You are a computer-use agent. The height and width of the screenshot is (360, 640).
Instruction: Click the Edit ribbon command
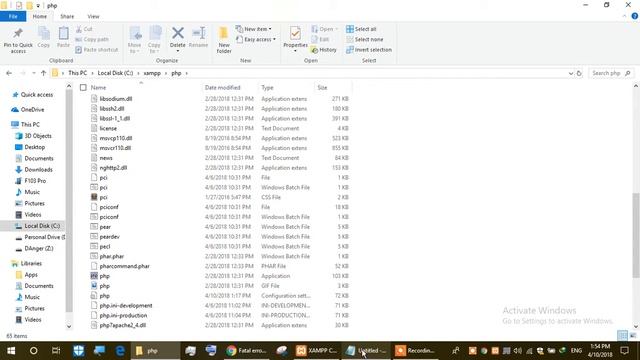click(x=320, y=40)
